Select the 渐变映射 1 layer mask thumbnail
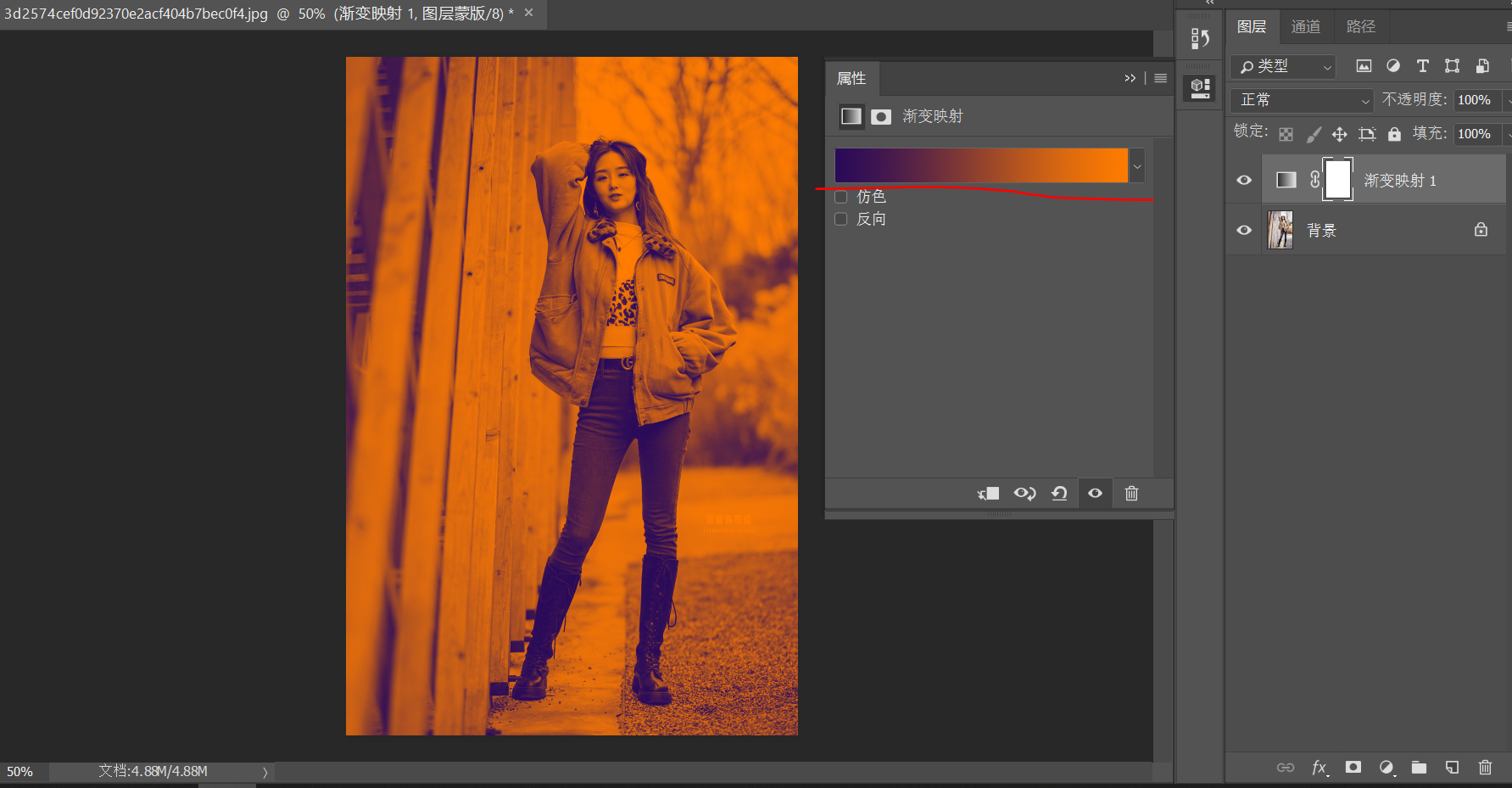Screen dimensions: 1512x788 pyautogui.click(x=1338, y=180)
